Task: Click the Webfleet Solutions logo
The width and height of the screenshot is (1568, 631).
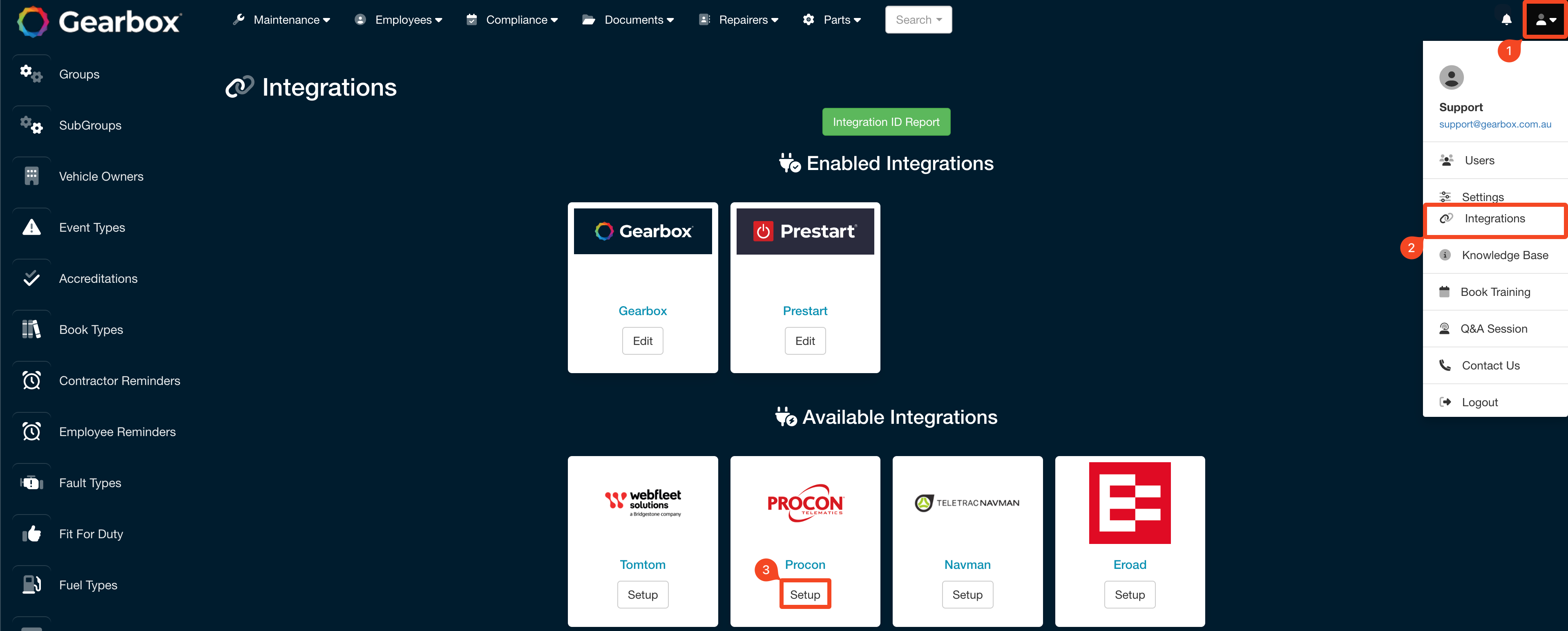Action: [643, 503]
